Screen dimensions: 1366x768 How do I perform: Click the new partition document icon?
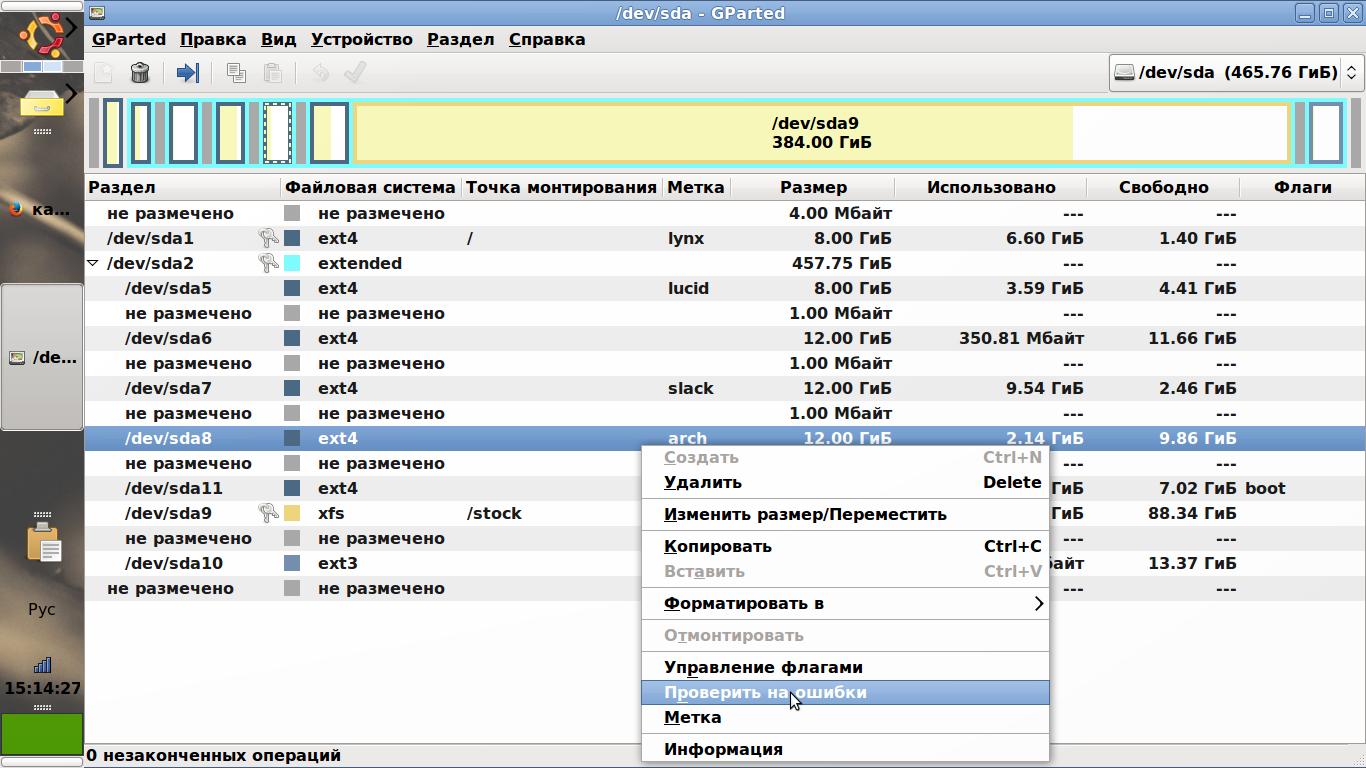[x=104, y=73]
